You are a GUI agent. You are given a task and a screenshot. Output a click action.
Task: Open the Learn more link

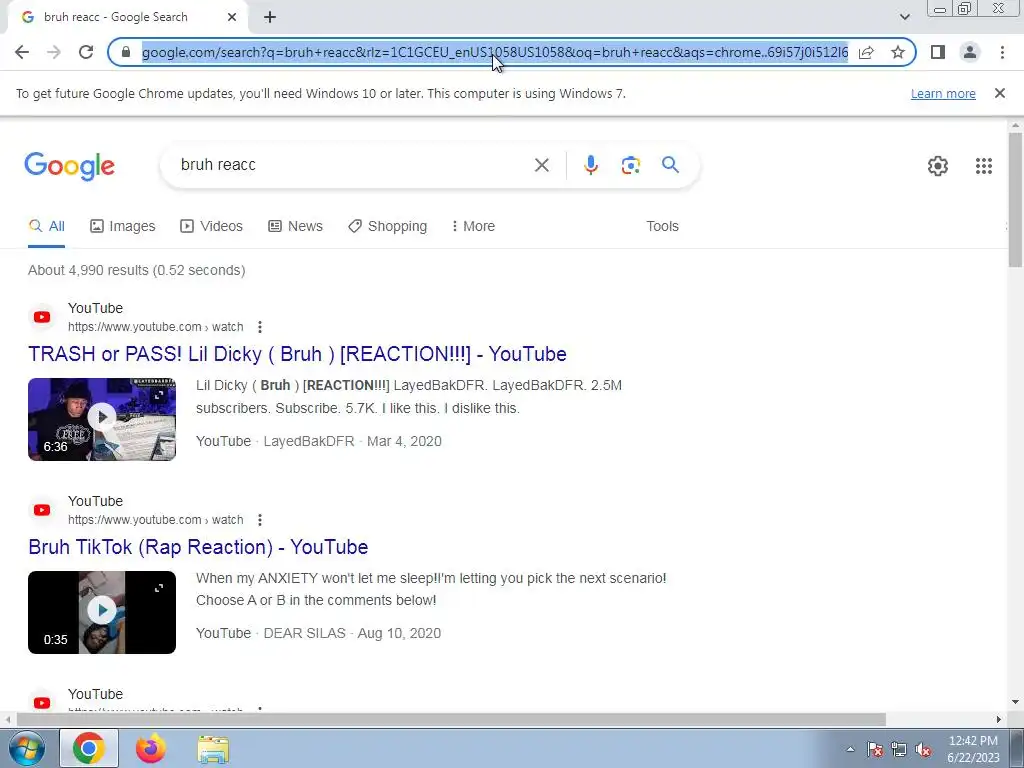943,93
